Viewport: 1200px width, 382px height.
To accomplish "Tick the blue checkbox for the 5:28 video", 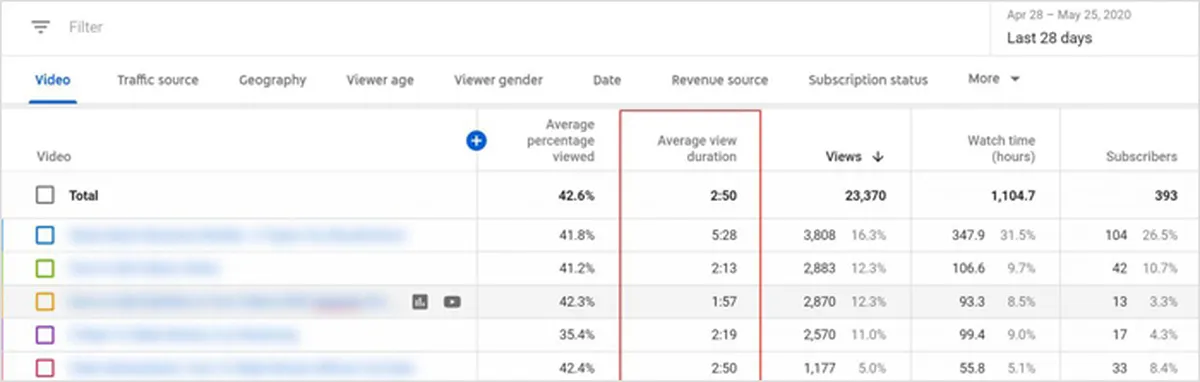I will pos(45,236).
